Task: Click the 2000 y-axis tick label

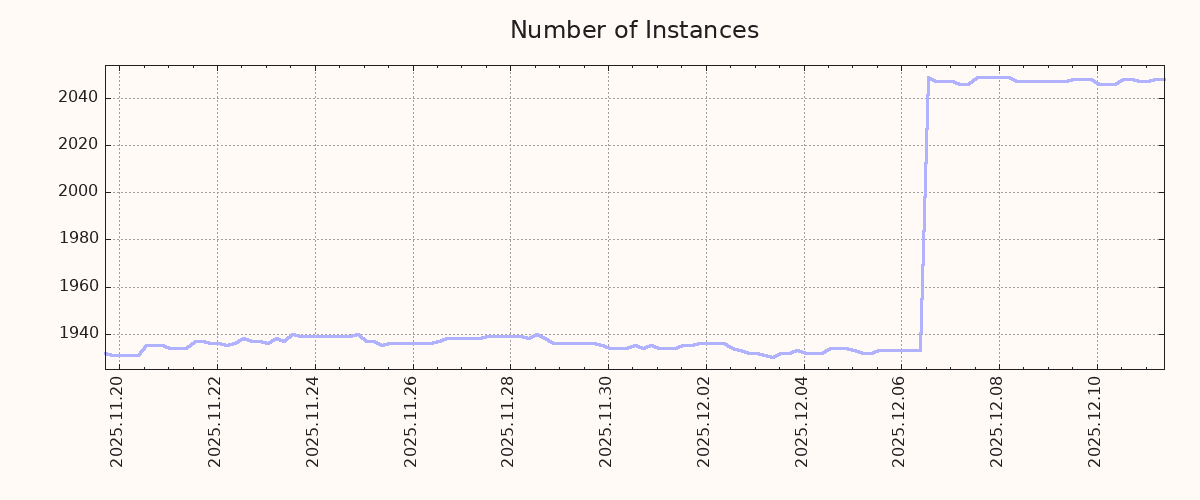Action: point(77,192)
